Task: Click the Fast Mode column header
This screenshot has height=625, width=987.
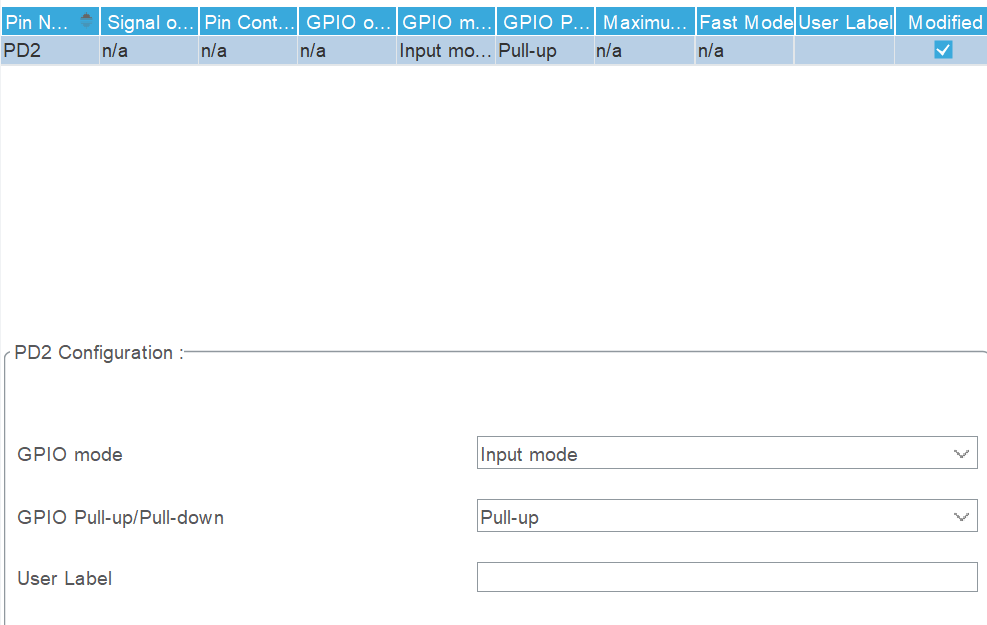Action: point(744,21)
